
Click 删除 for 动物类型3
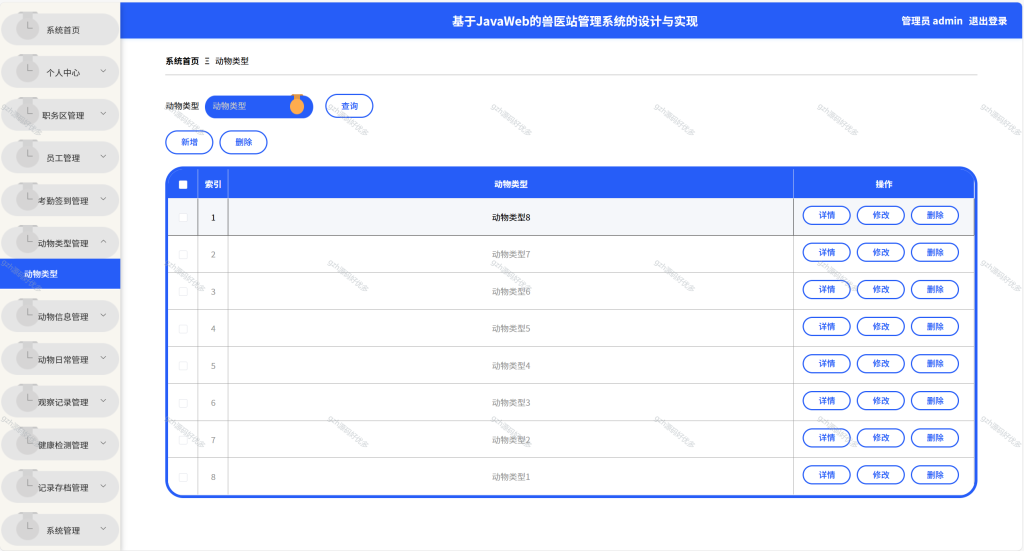pyautogui.click(x=935, y=401)
